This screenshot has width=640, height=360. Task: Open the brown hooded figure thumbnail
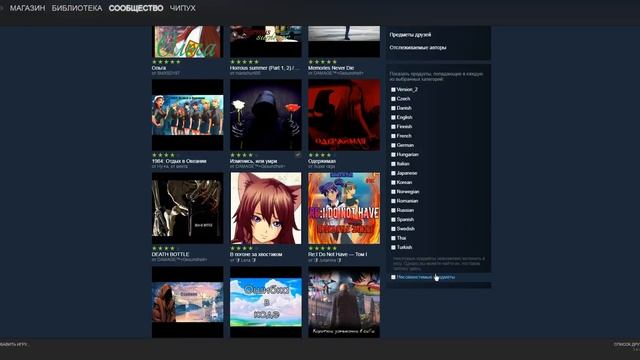click(188, 302)
